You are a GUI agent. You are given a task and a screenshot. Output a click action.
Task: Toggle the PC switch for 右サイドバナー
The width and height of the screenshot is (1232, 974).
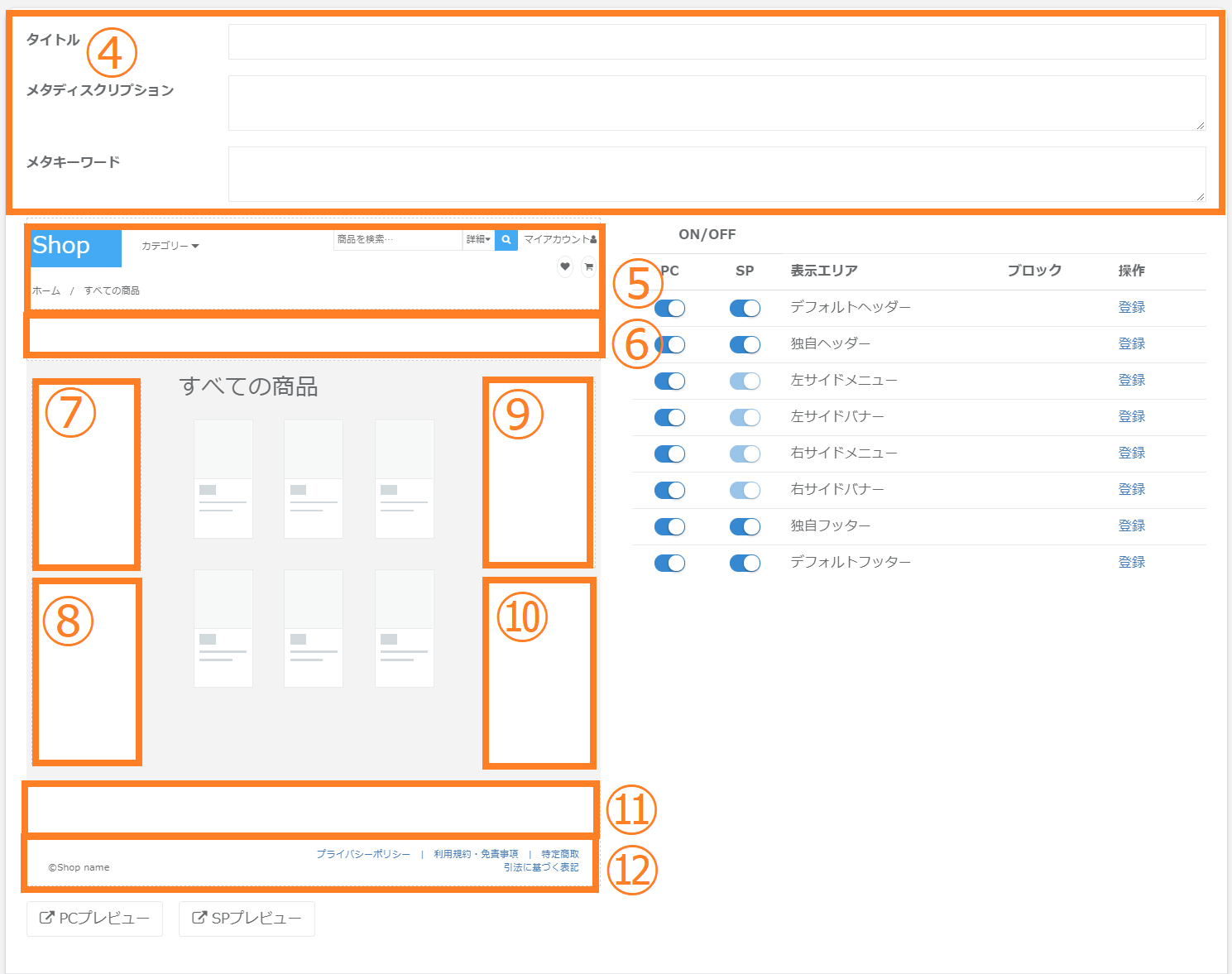coord(669,490)
